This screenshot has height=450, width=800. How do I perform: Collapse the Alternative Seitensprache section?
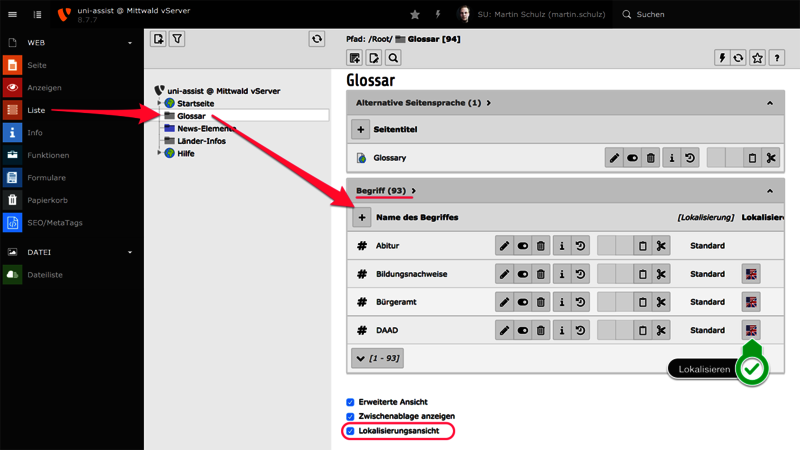pyautogui.click(x=770, y=103)
